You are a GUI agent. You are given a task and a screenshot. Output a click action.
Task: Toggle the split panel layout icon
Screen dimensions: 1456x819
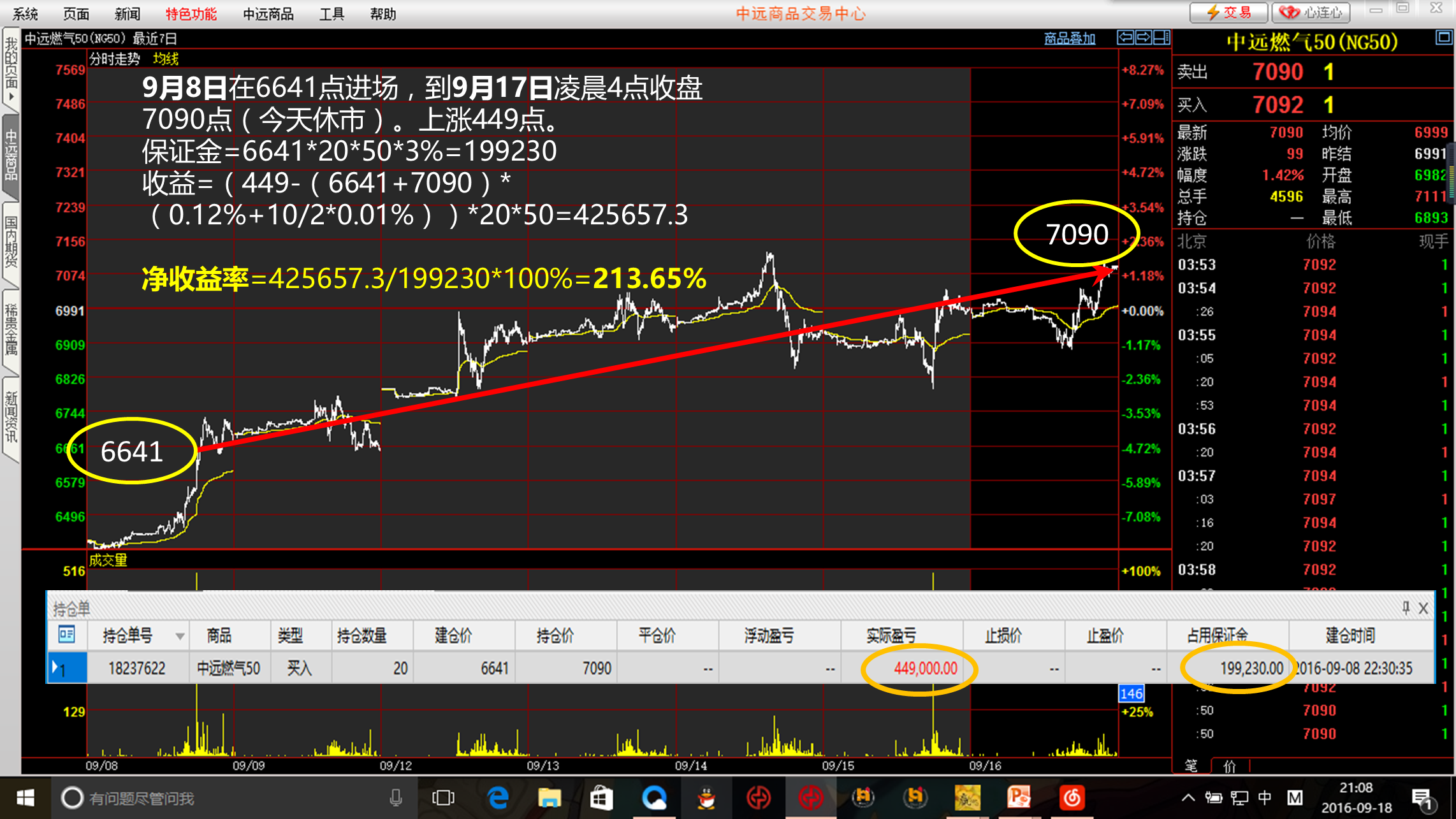click(1161, 38)
